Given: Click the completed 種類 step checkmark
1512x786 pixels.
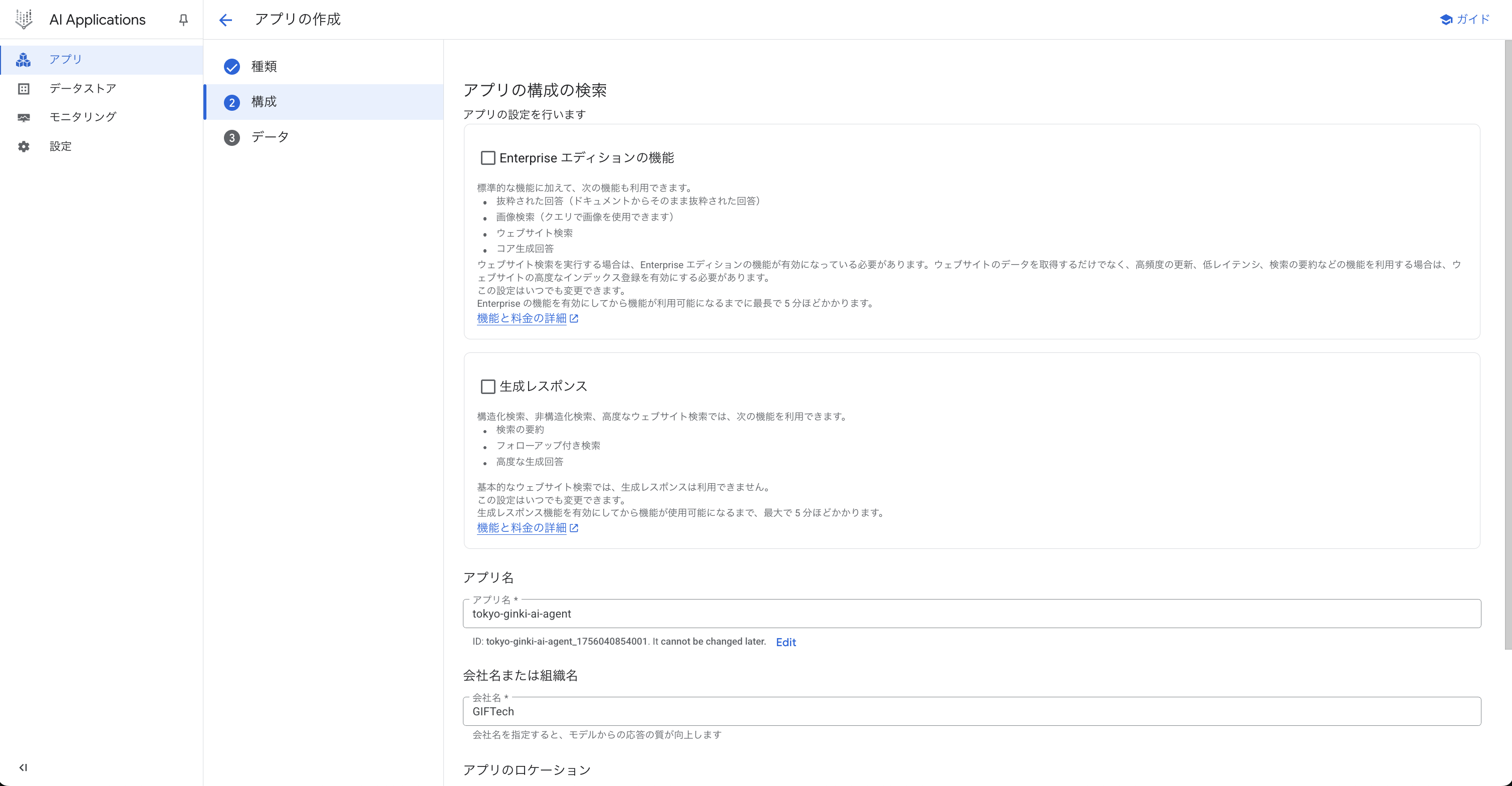Looking at the screenshot, I should [232, 67].
